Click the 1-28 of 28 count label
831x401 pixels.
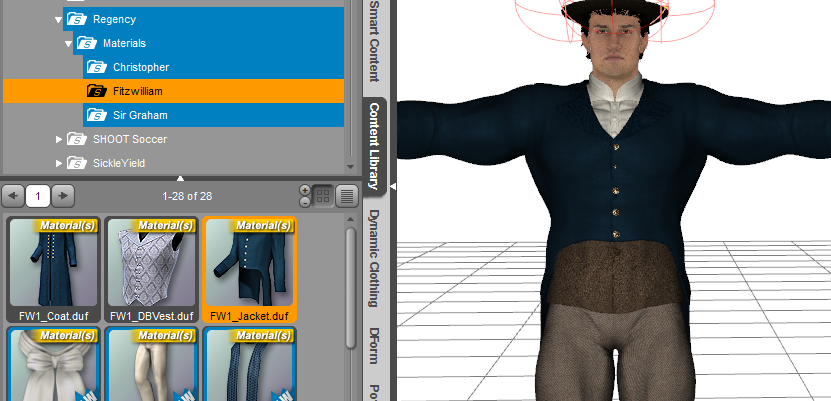click(187, 196)
